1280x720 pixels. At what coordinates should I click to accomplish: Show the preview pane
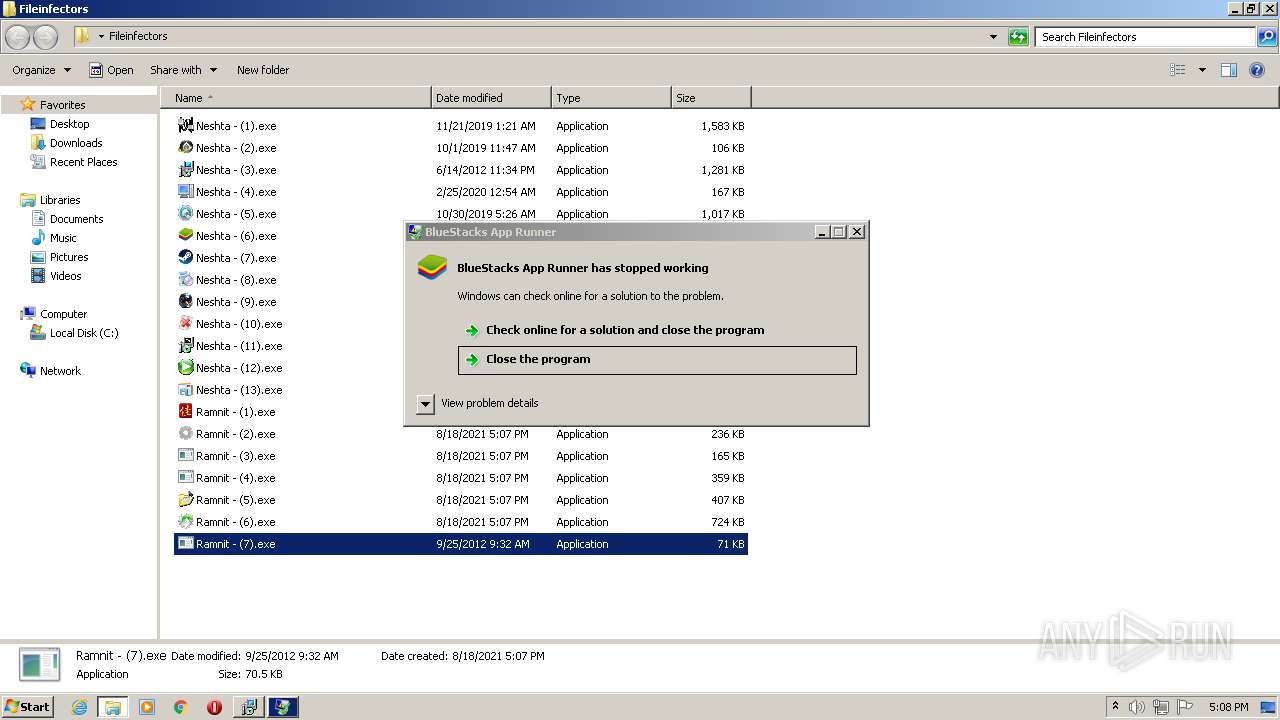1229,70
